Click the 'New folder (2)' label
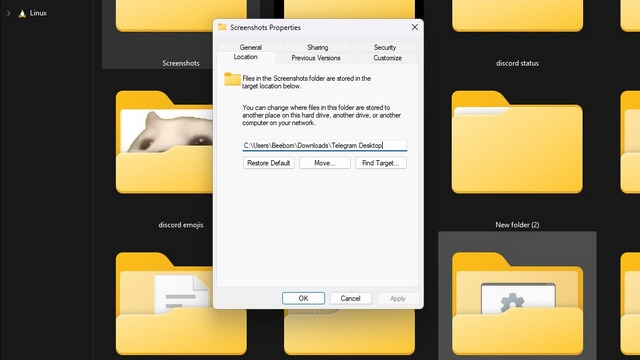The height and width of the screenshot is (360, 640). [517, 225]
